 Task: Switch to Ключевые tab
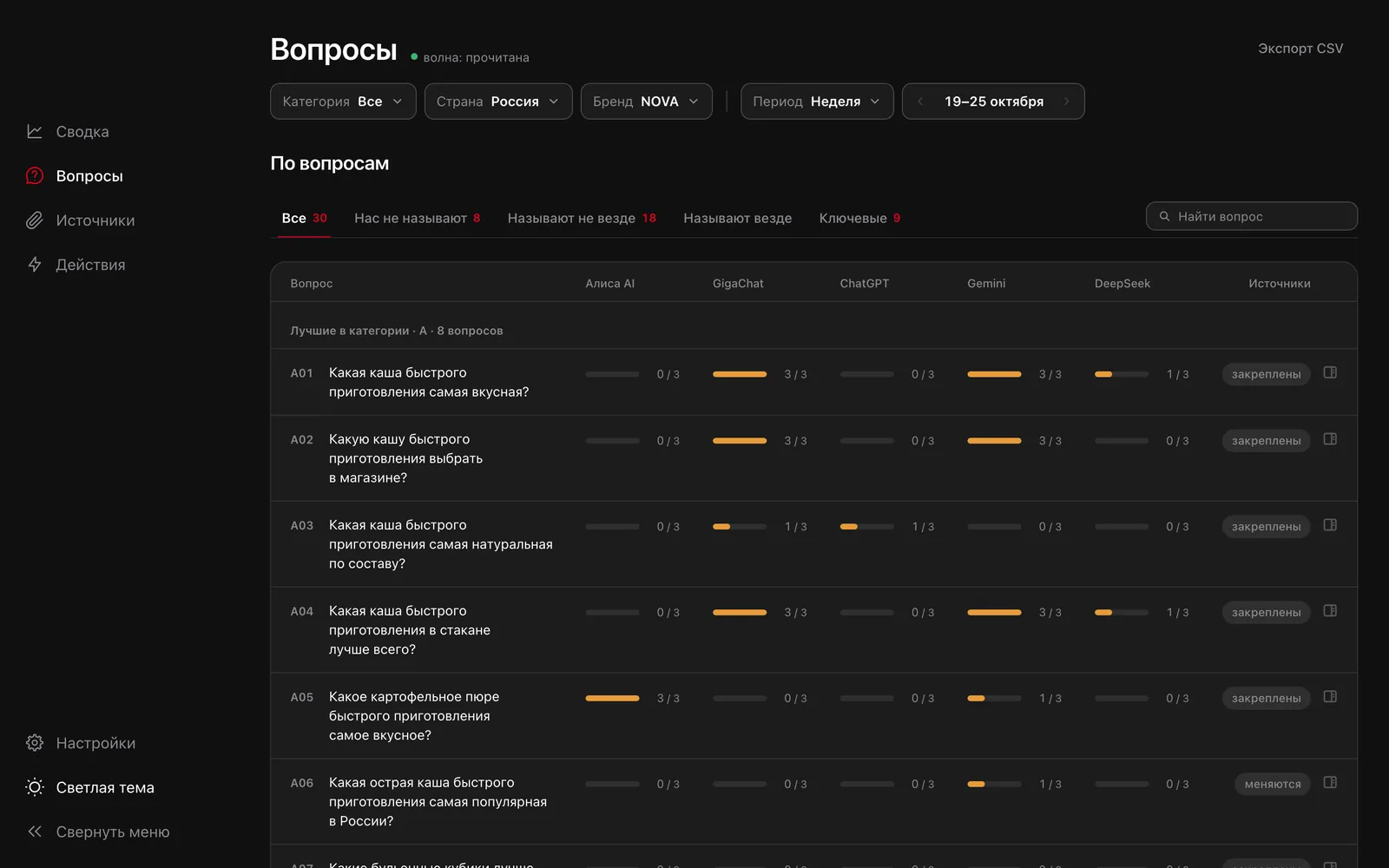860,218
